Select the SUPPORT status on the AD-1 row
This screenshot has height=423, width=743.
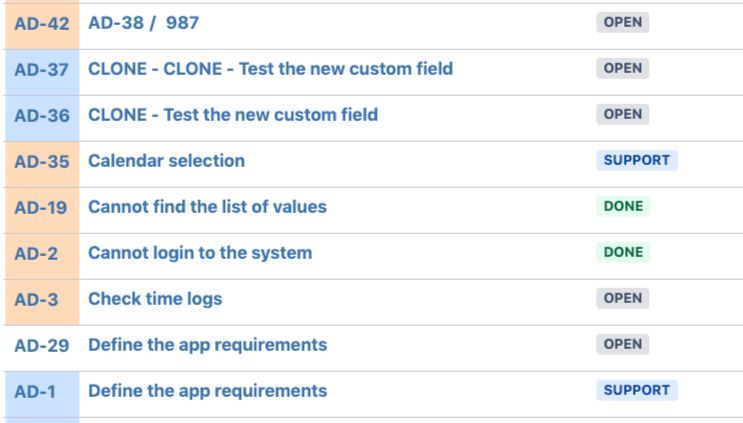(x=637, y=390)
